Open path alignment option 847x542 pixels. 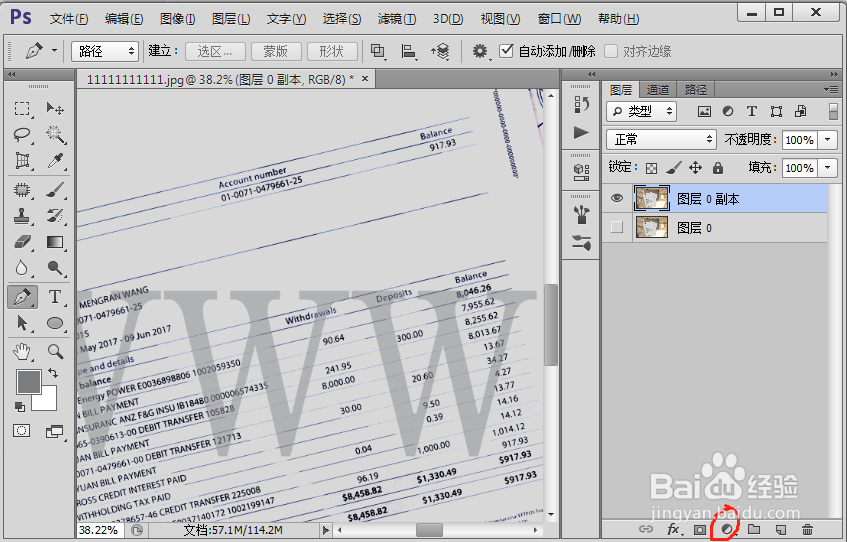pos(408,51)
